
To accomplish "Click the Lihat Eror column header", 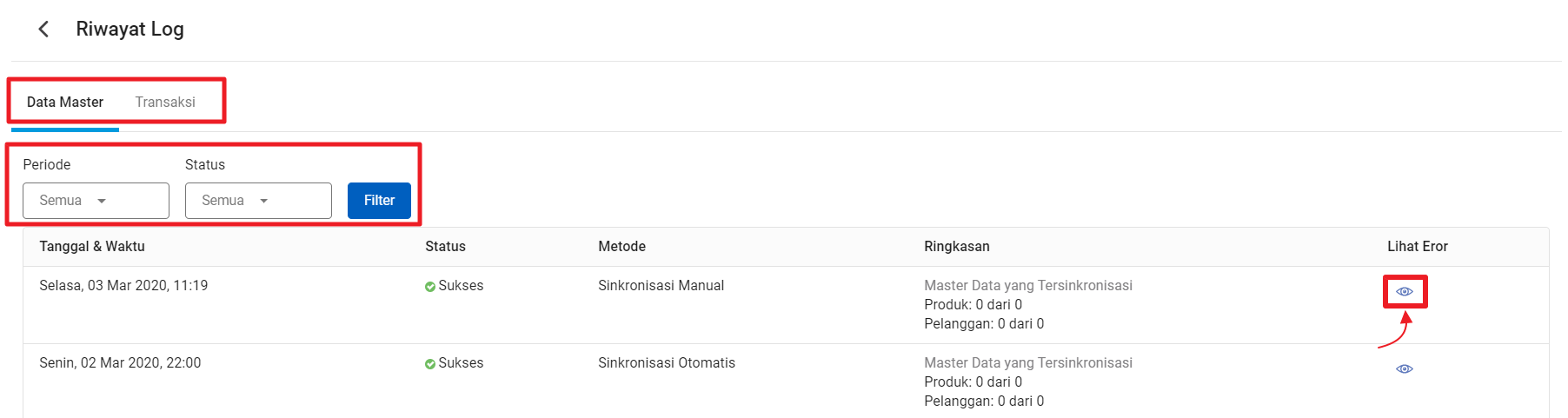I will pyautogui.click(x=1418, y=247).
